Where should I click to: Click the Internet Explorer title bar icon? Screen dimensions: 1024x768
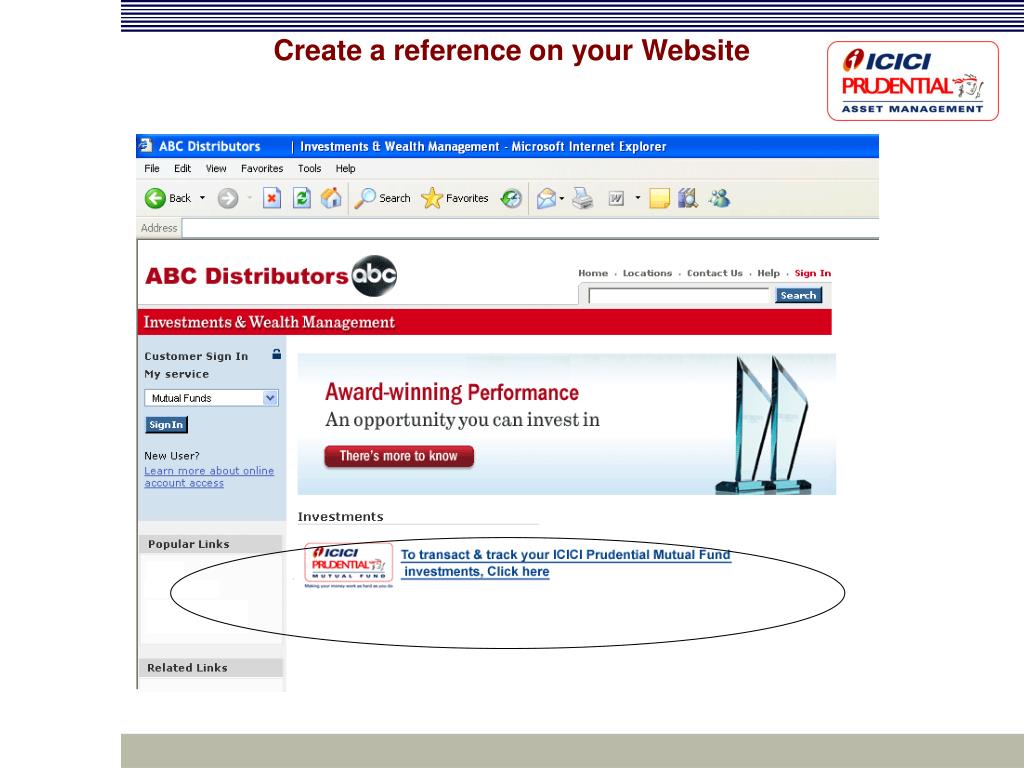(x=146, y=146)
